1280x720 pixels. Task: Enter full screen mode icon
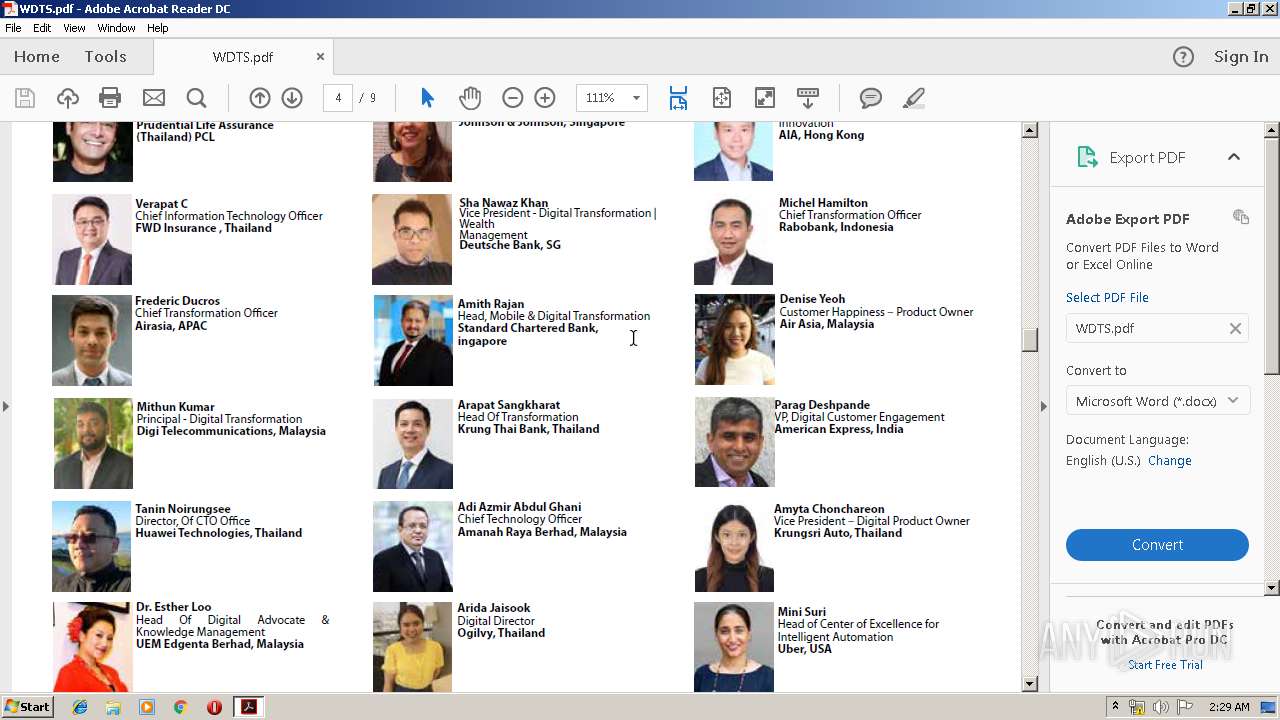click(765, 98)
